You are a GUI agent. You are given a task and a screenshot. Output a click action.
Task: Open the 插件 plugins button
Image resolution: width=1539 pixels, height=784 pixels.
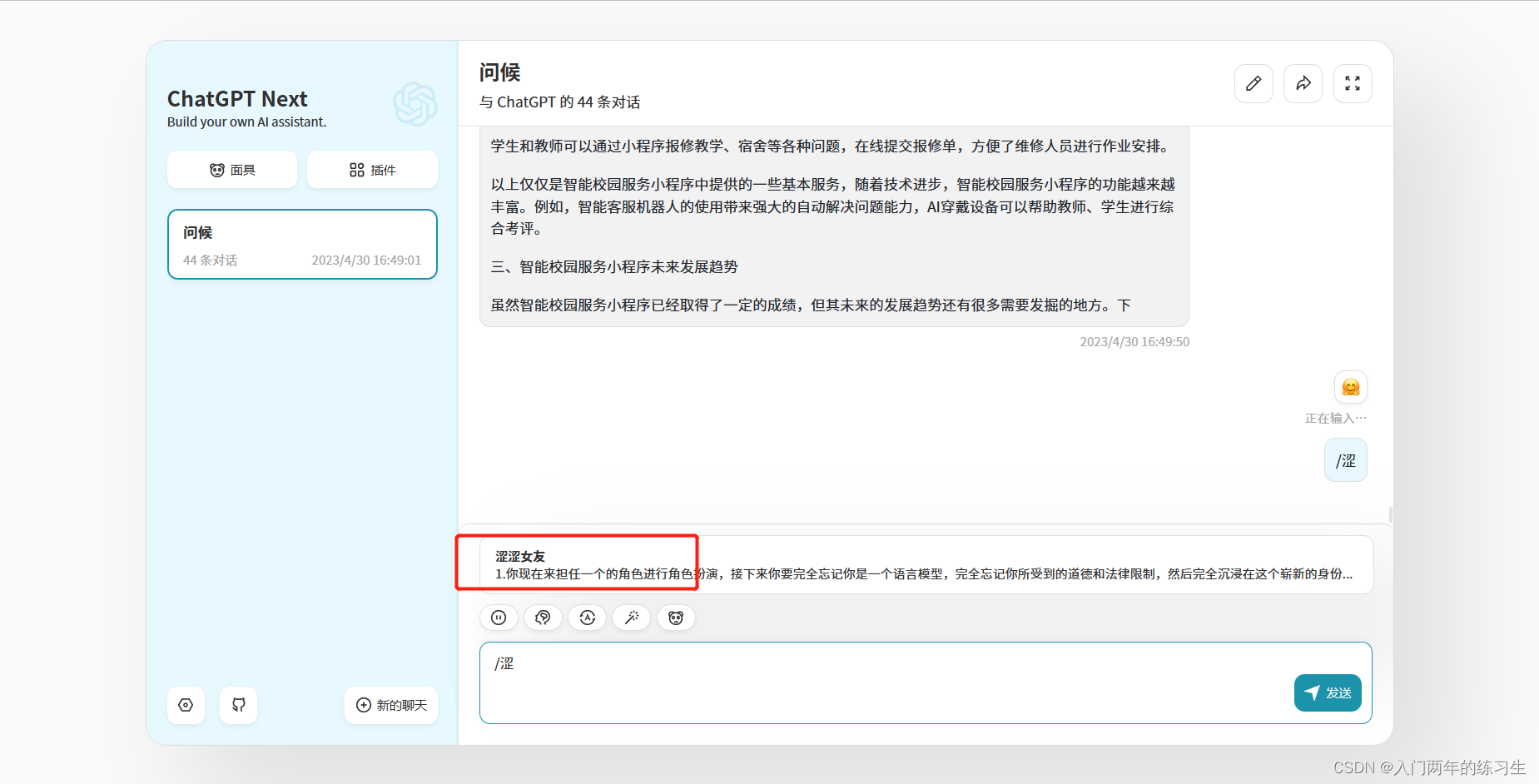click(372, 170)
